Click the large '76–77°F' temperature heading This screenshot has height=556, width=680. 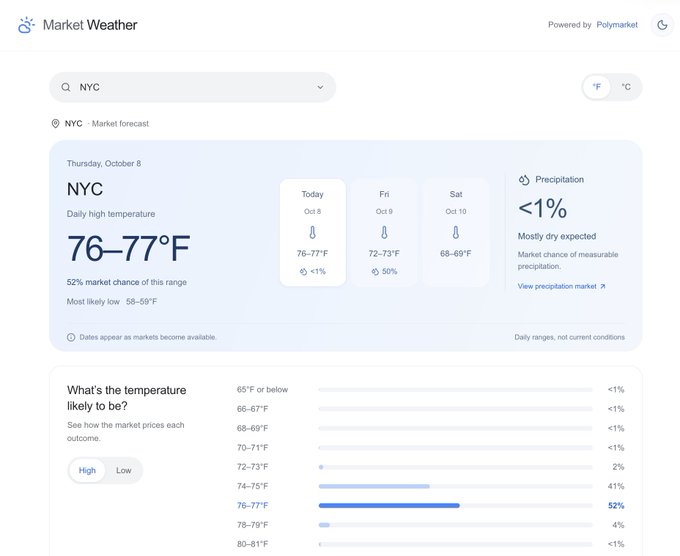pyautogui.click(x=128, y=249)
